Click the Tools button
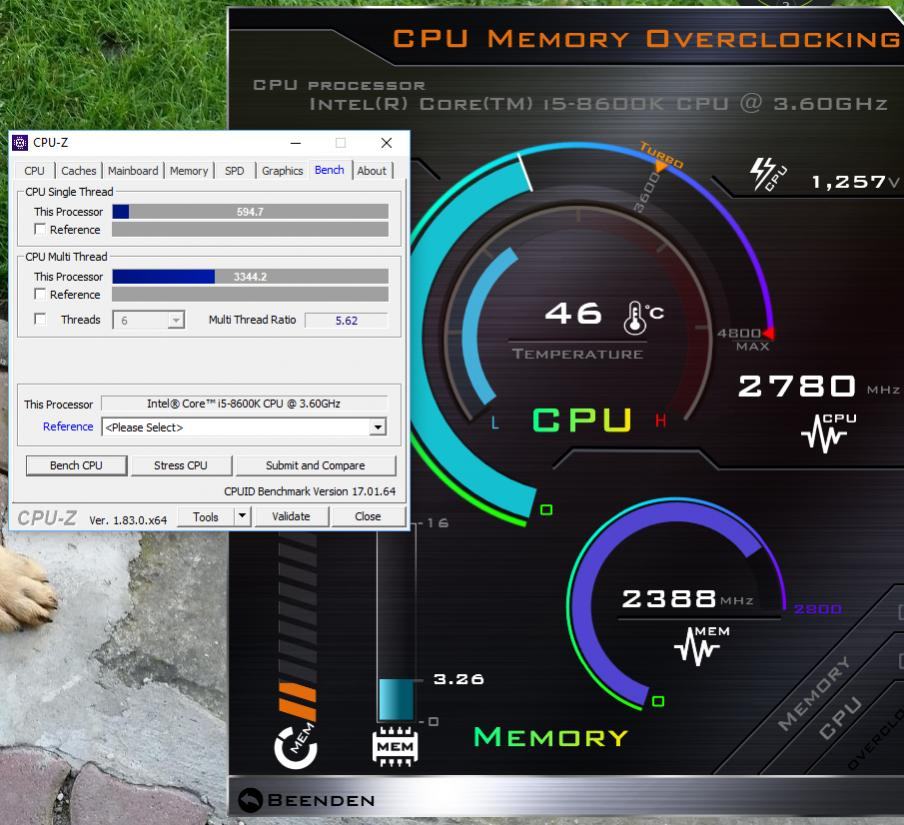Image resolution: width=904 pixels, height=825 pixels. tap(206, 517)
